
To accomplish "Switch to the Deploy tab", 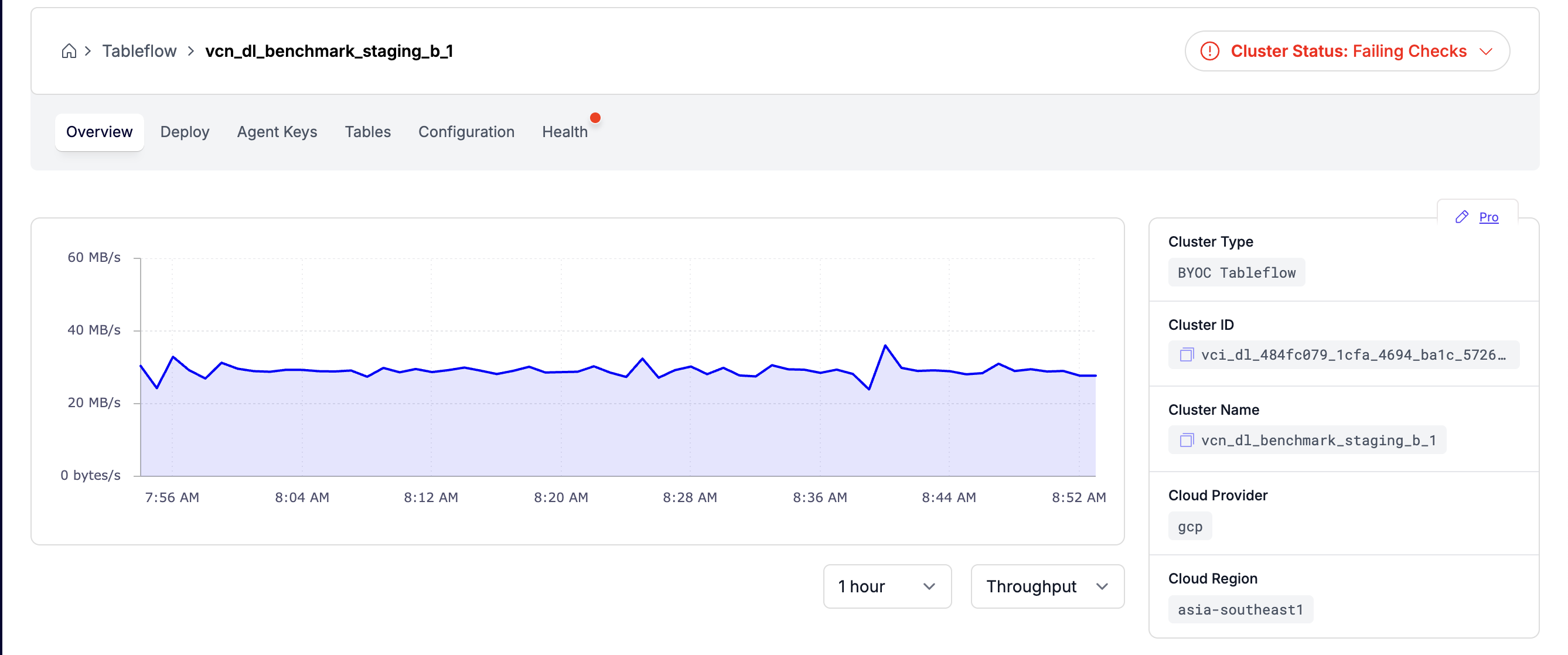I will point(185,132).
